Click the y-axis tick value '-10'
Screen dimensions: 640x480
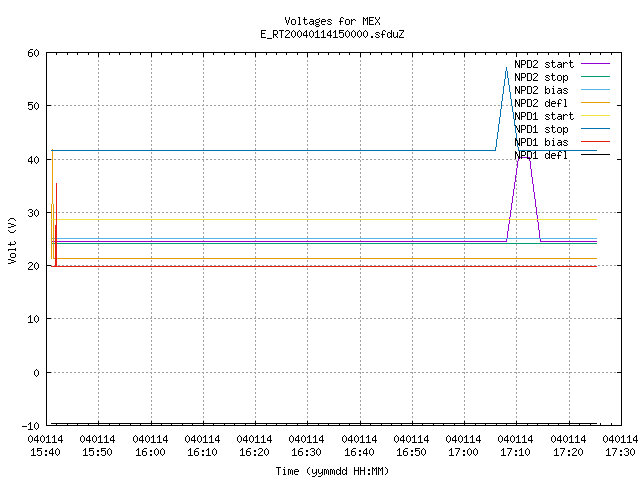coord(31,426)
